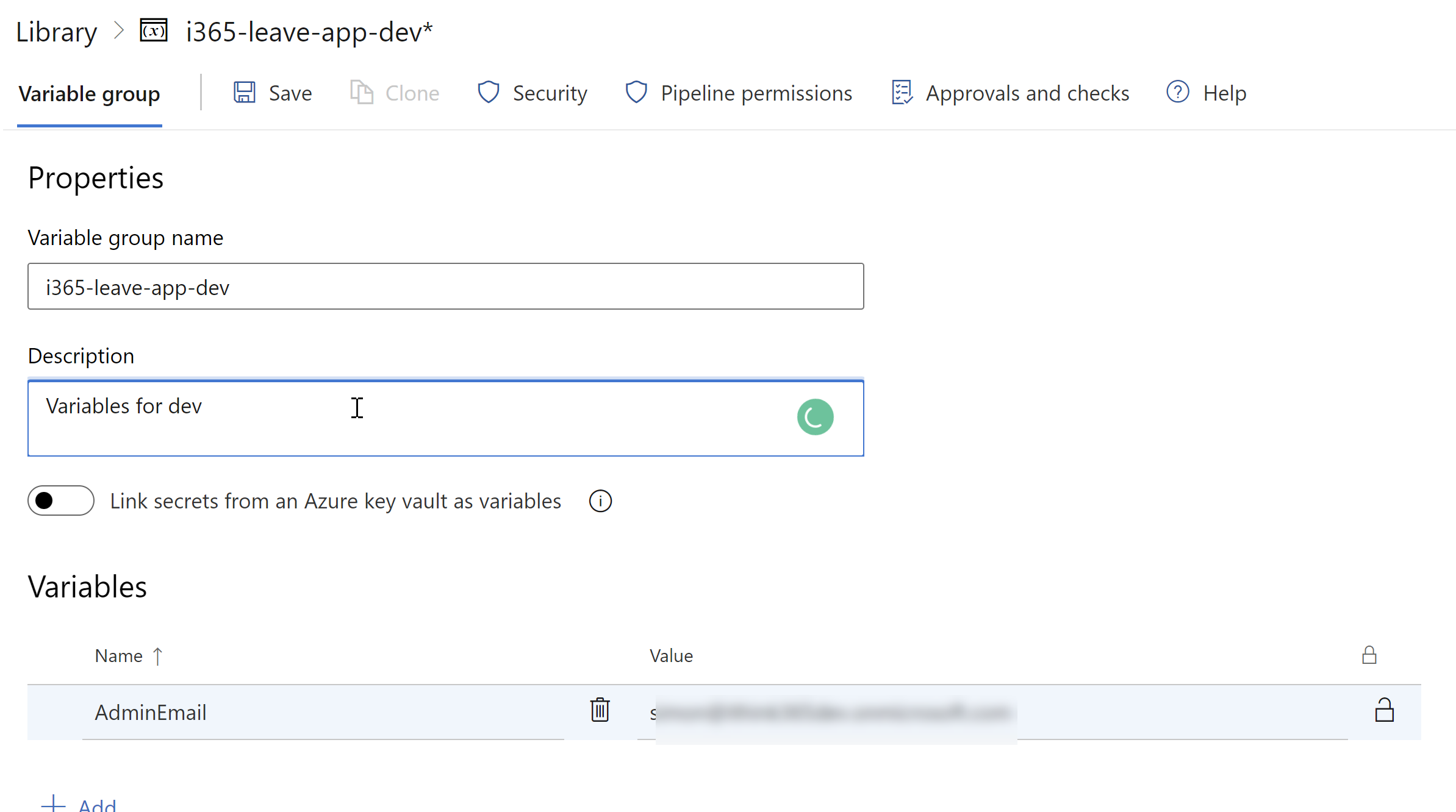Click the Security shield icon
Viewport: 1456px width, 812px height.
click(x=488, y=93)
